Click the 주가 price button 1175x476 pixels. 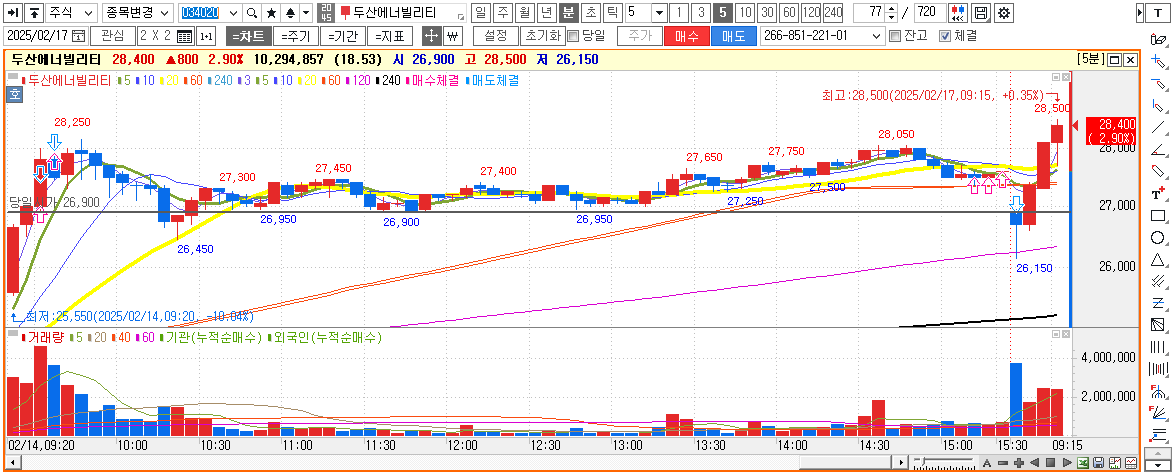(639, 36)
